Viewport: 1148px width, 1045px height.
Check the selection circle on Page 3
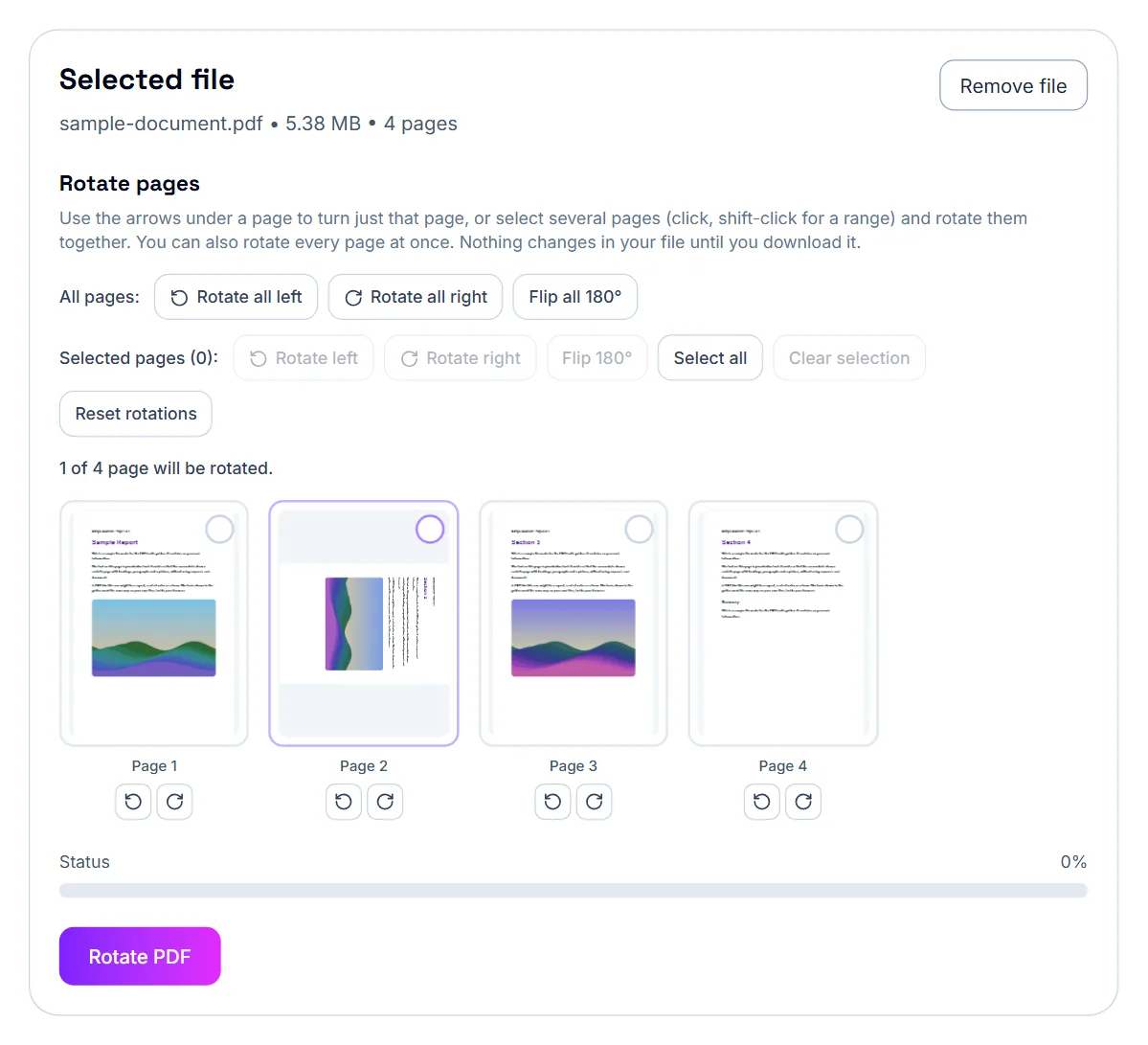tap(640, 529)
